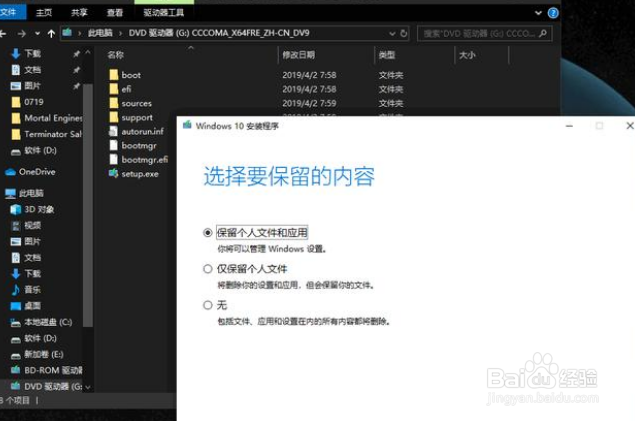The width and height of the screenshot is (635, 421).
Task: Go back with the left arrow
Action: click(3, 34)
